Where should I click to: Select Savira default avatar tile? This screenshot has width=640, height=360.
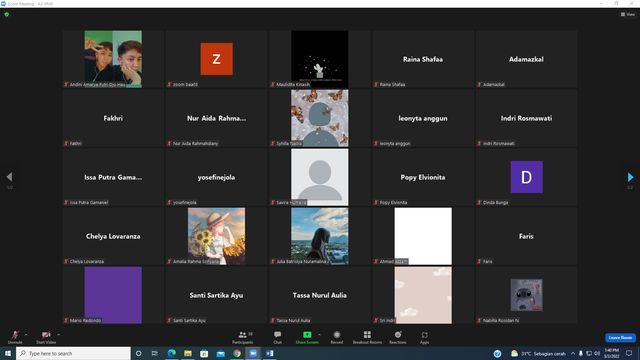320,177
